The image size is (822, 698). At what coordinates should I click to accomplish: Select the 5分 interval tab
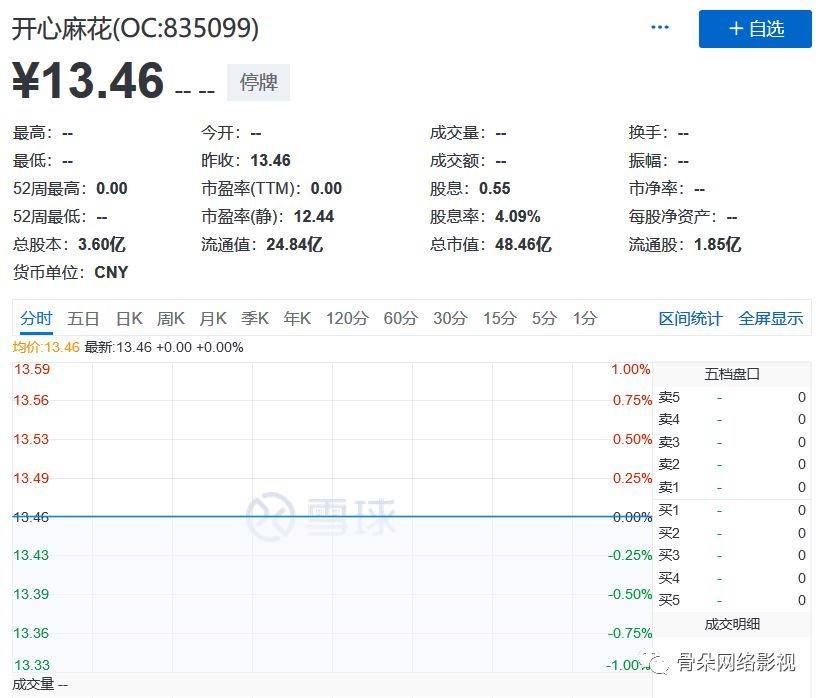pos(544,318)
